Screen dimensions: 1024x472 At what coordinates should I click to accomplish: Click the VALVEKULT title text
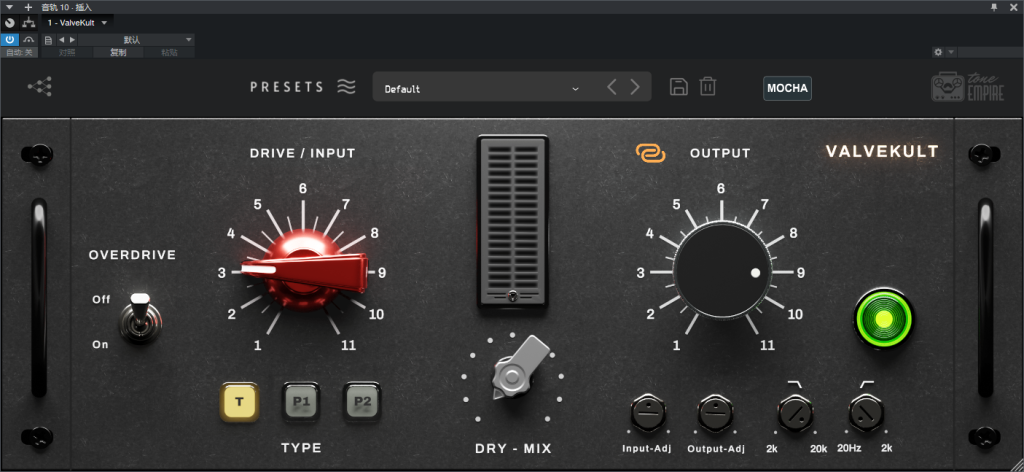tap(882, 151)
